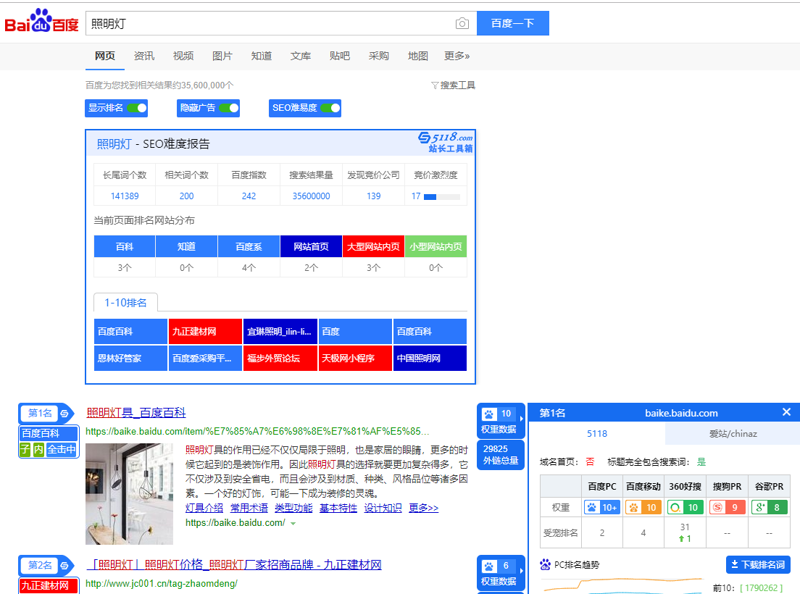
Task: Click red 九正建材网 ranking tile
Action: [x=205, y=331]
